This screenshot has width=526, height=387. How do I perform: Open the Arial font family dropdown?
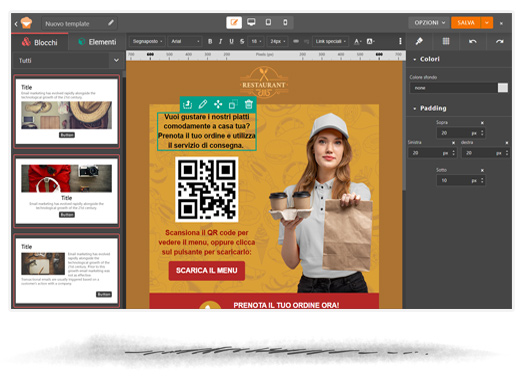[185, 41]
